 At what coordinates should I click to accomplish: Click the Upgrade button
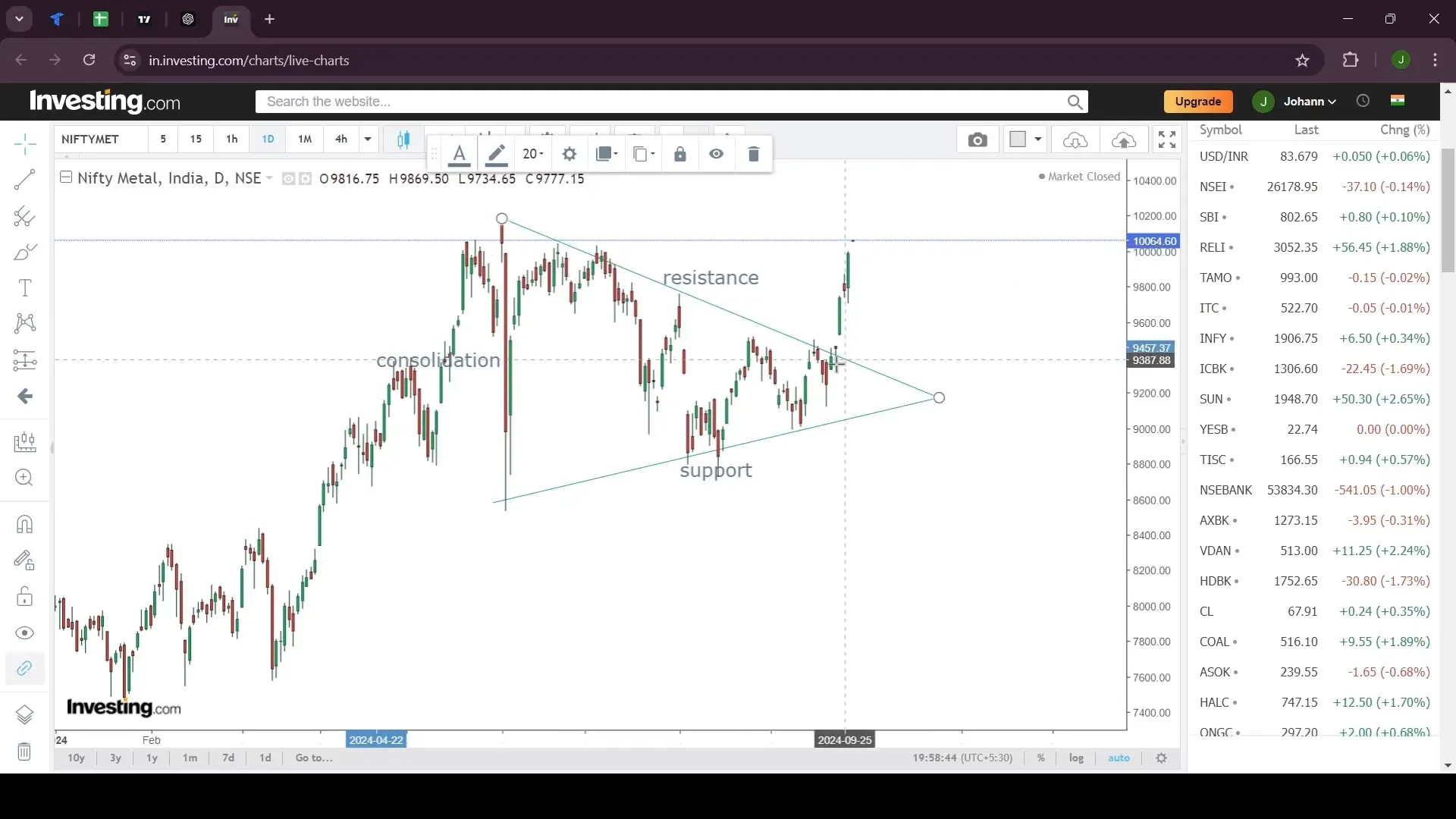point(1198,101)
